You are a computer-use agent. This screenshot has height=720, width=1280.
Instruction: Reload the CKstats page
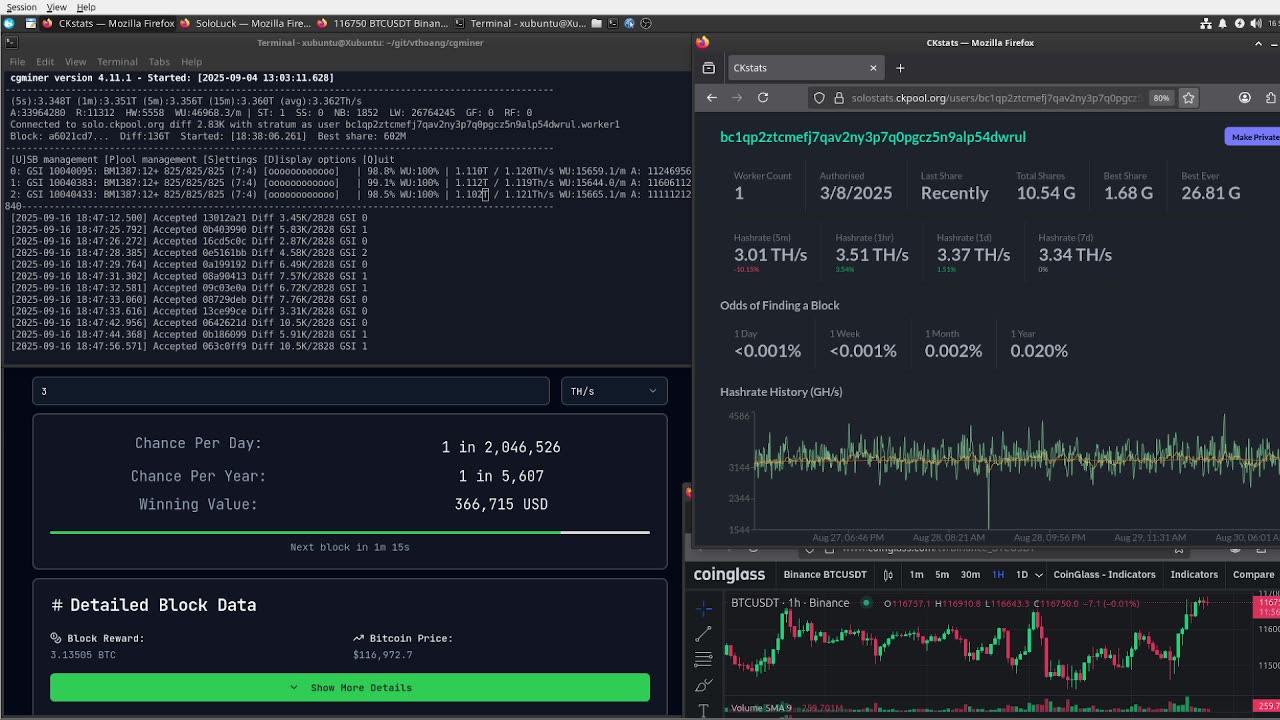click(x=763, y=98)
